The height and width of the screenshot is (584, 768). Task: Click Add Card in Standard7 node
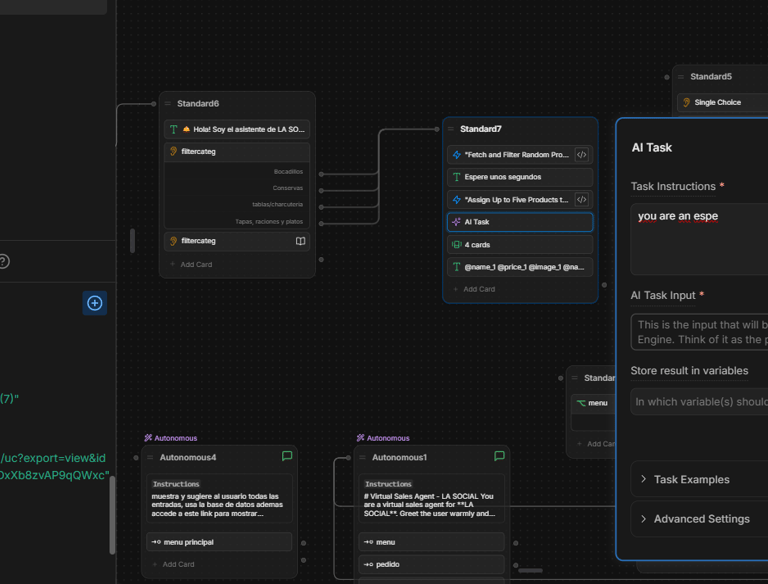click(x=475, y=289)
